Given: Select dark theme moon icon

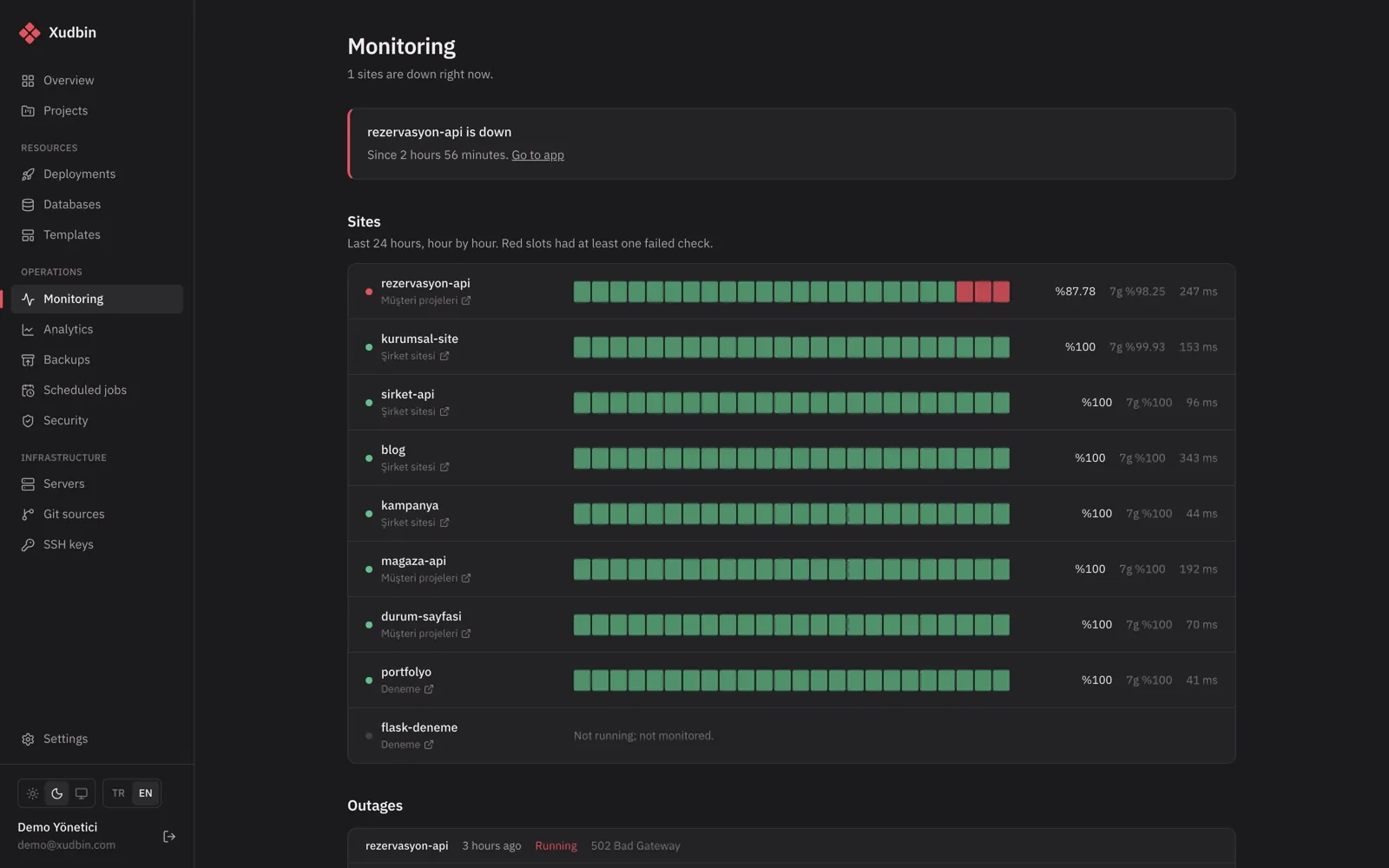Looking at the screenshot, I should click(56, 793).
